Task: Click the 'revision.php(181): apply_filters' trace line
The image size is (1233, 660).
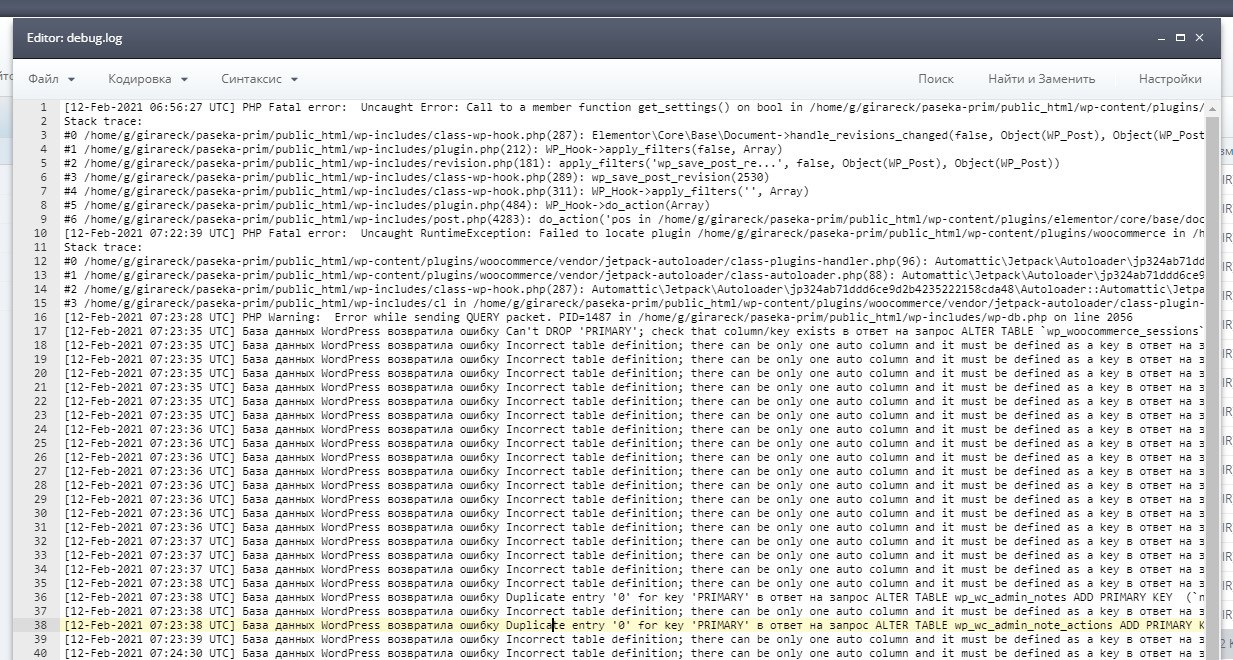Action: tap(562, 163)
